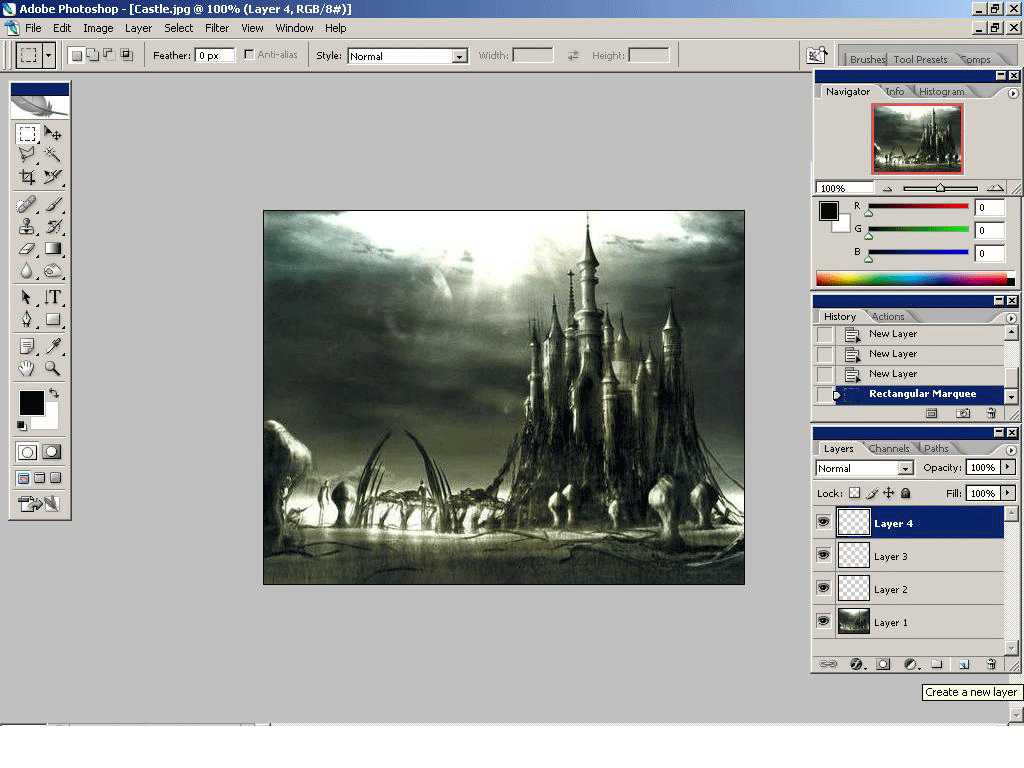Select the Pen tool
Viewport: 1024px width, 768px height.
27,319
